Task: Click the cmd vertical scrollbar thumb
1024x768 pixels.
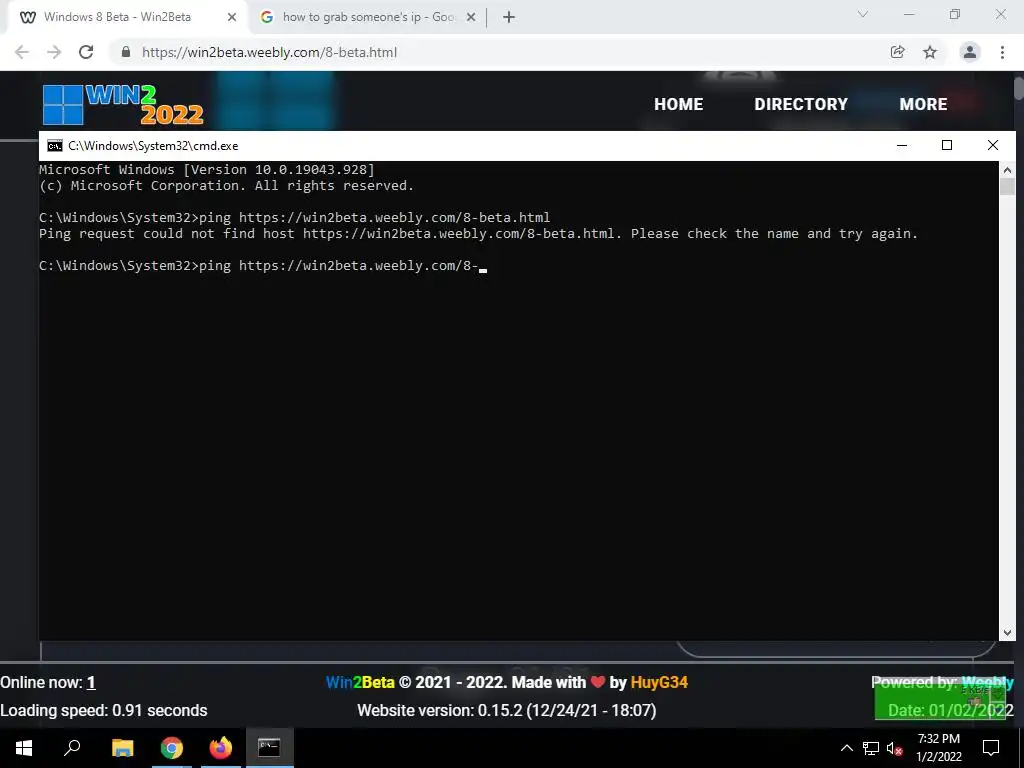Action: coord(1007,186)
